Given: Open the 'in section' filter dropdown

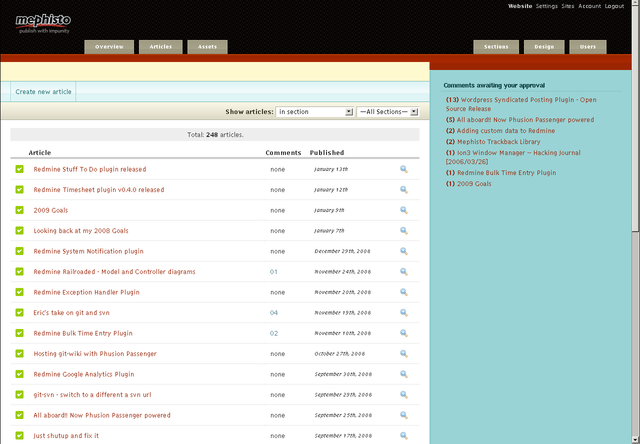Looking at the screenshot, I should tap(314, 112).
